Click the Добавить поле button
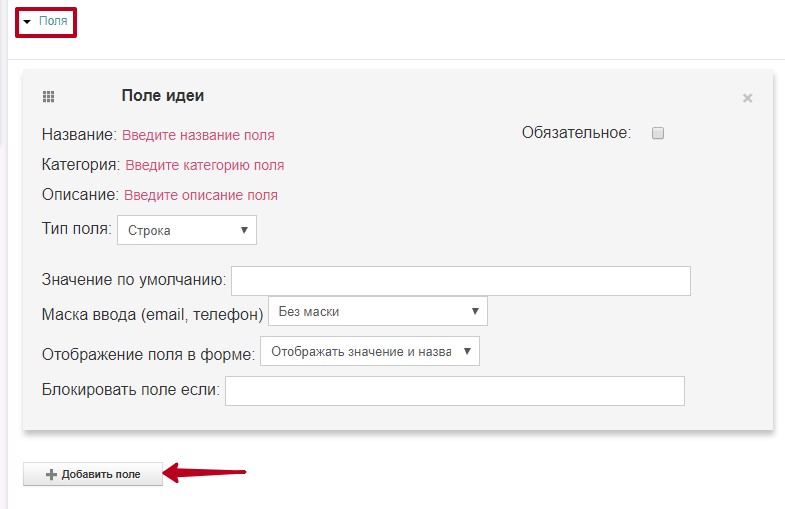The image size is (785, 509). tap(93, 474)
